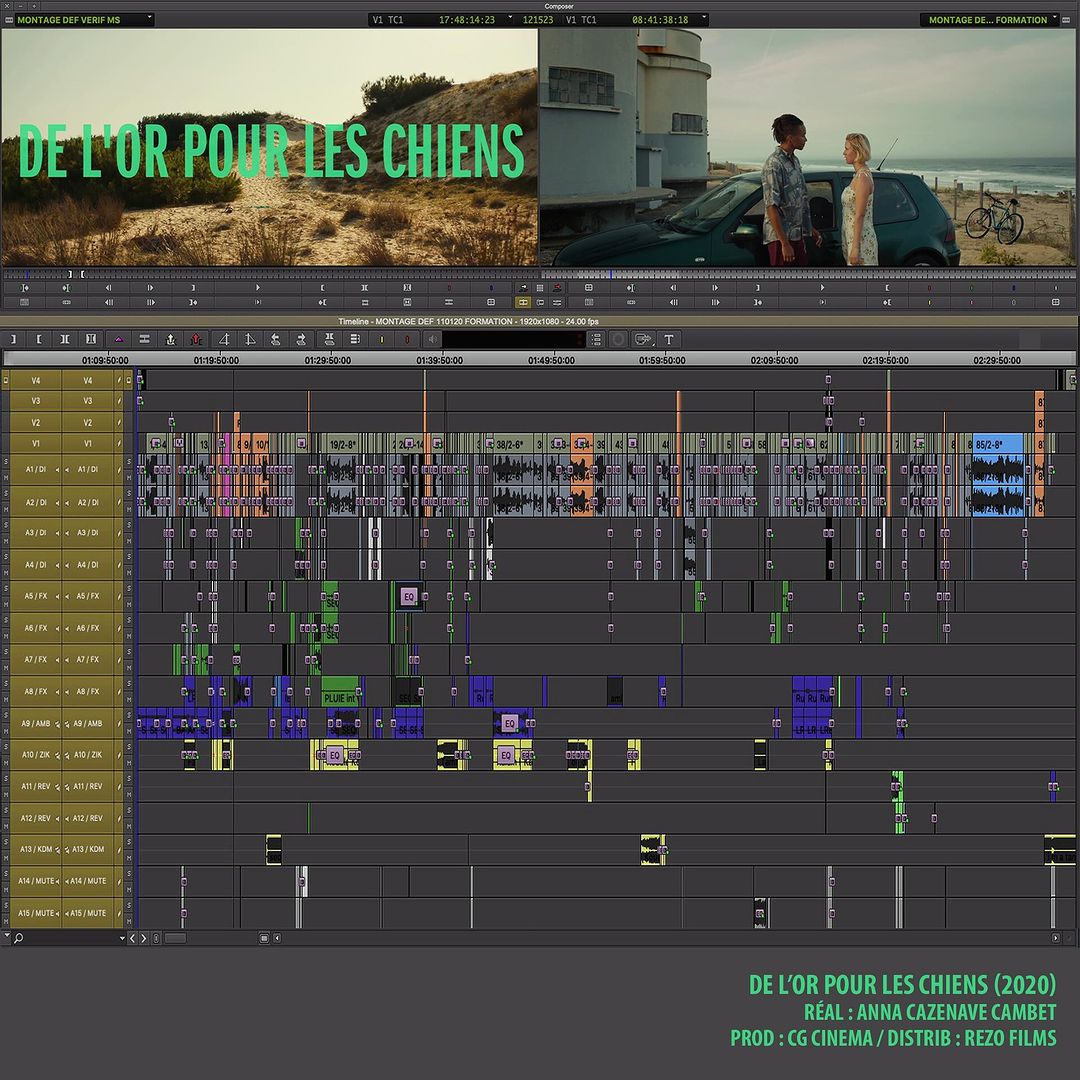Click the source-side A13 / KDM track label

[36, 849]
